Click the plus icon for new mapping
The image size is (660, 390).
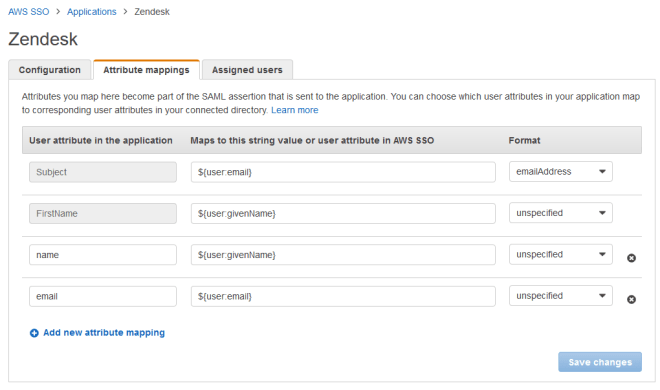(x=34, y=333)
